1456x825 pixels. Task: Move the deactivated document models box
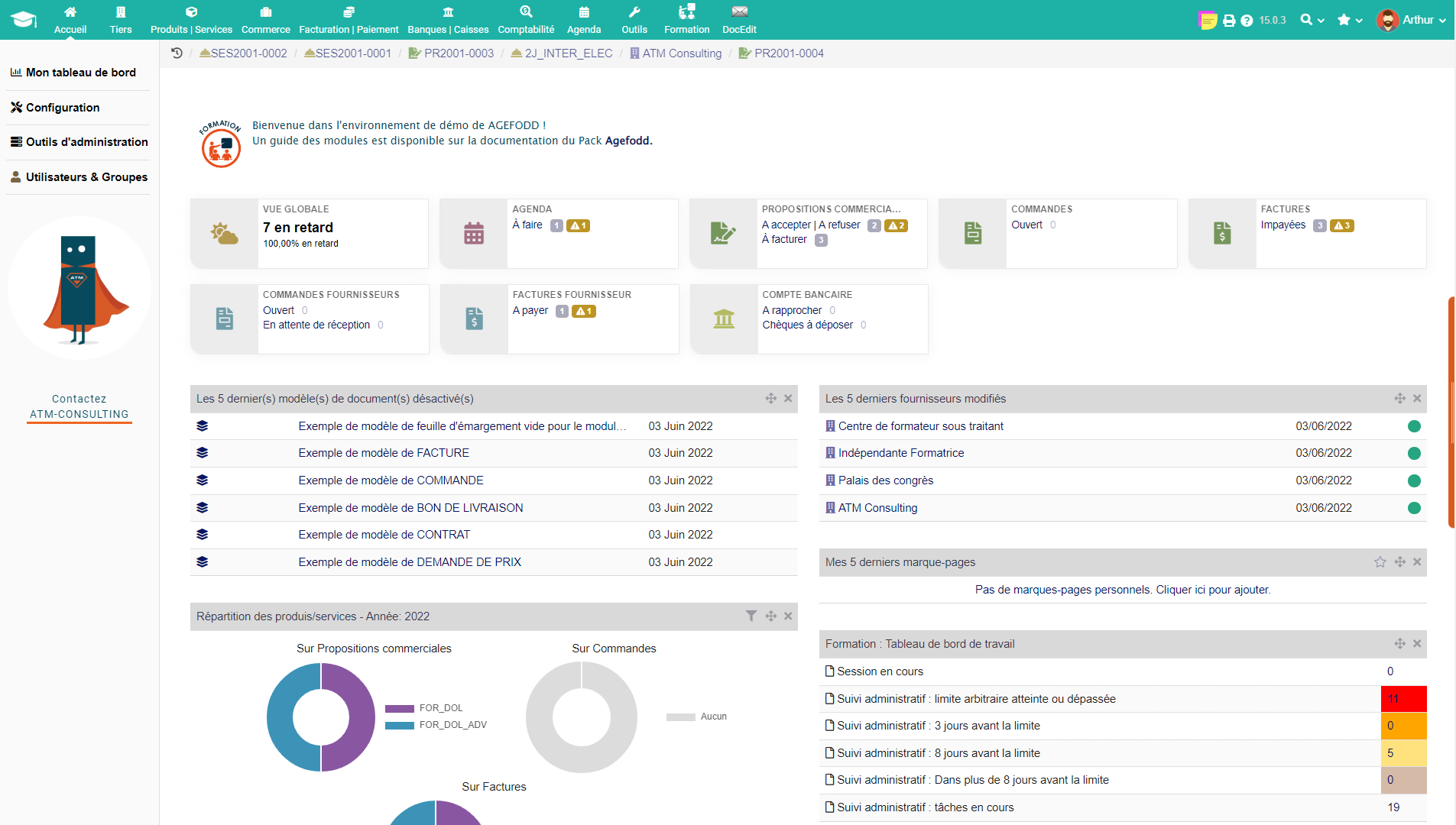(771, 399)
